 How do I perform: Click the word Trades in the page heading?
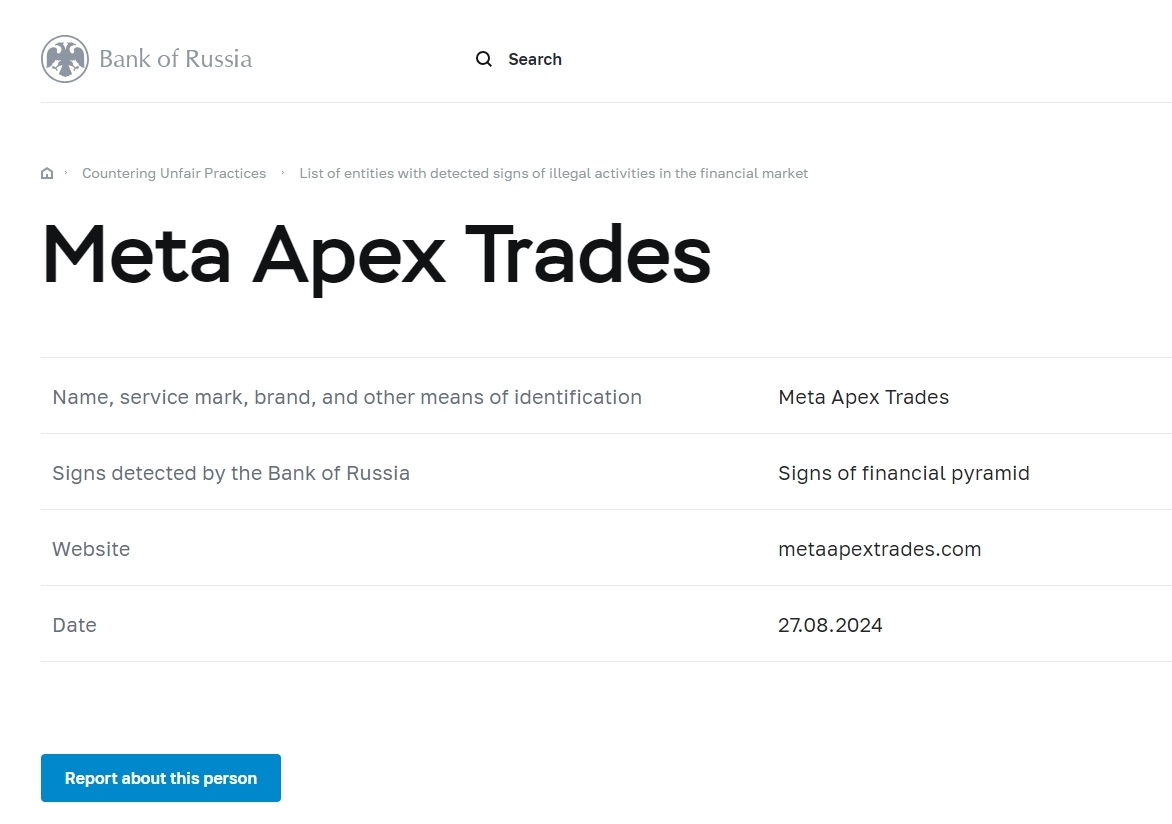(593, 254)
